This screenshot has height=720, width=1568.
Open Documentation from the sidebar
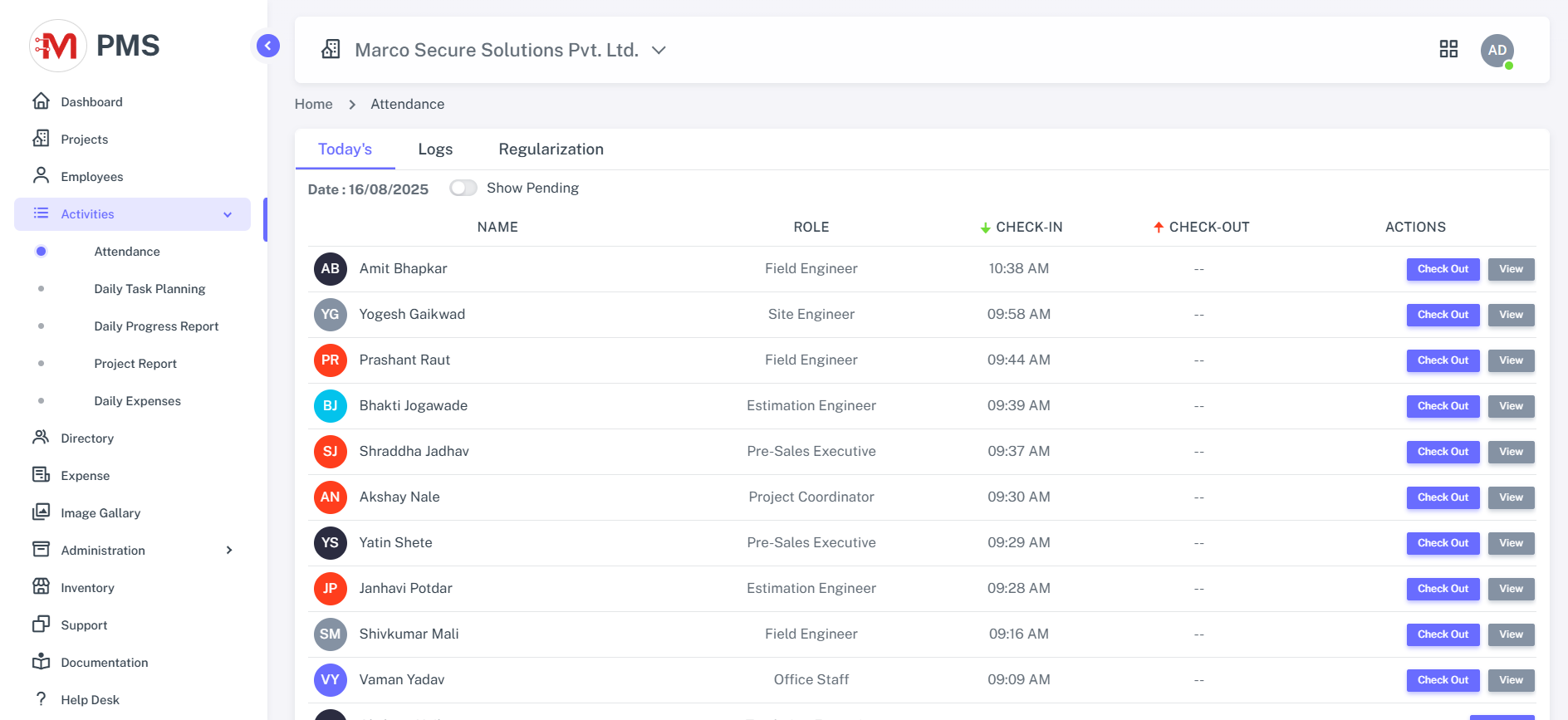click(x=104, y=663)
